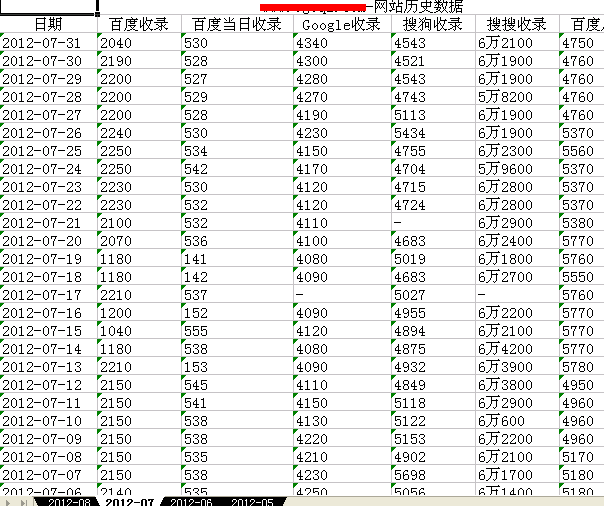Click the 搜狗收录 header cell

pyautogui.click(x=432, y=24)
